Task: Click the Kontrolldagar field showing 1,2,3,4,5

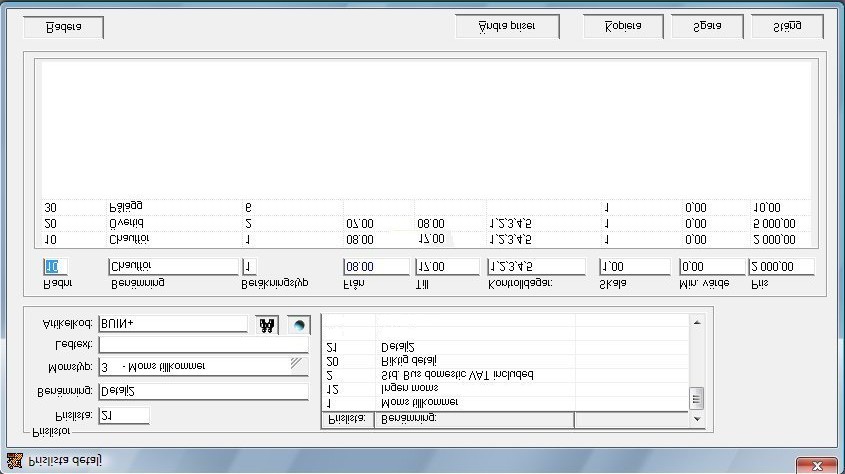Action: tap(536, 267)
